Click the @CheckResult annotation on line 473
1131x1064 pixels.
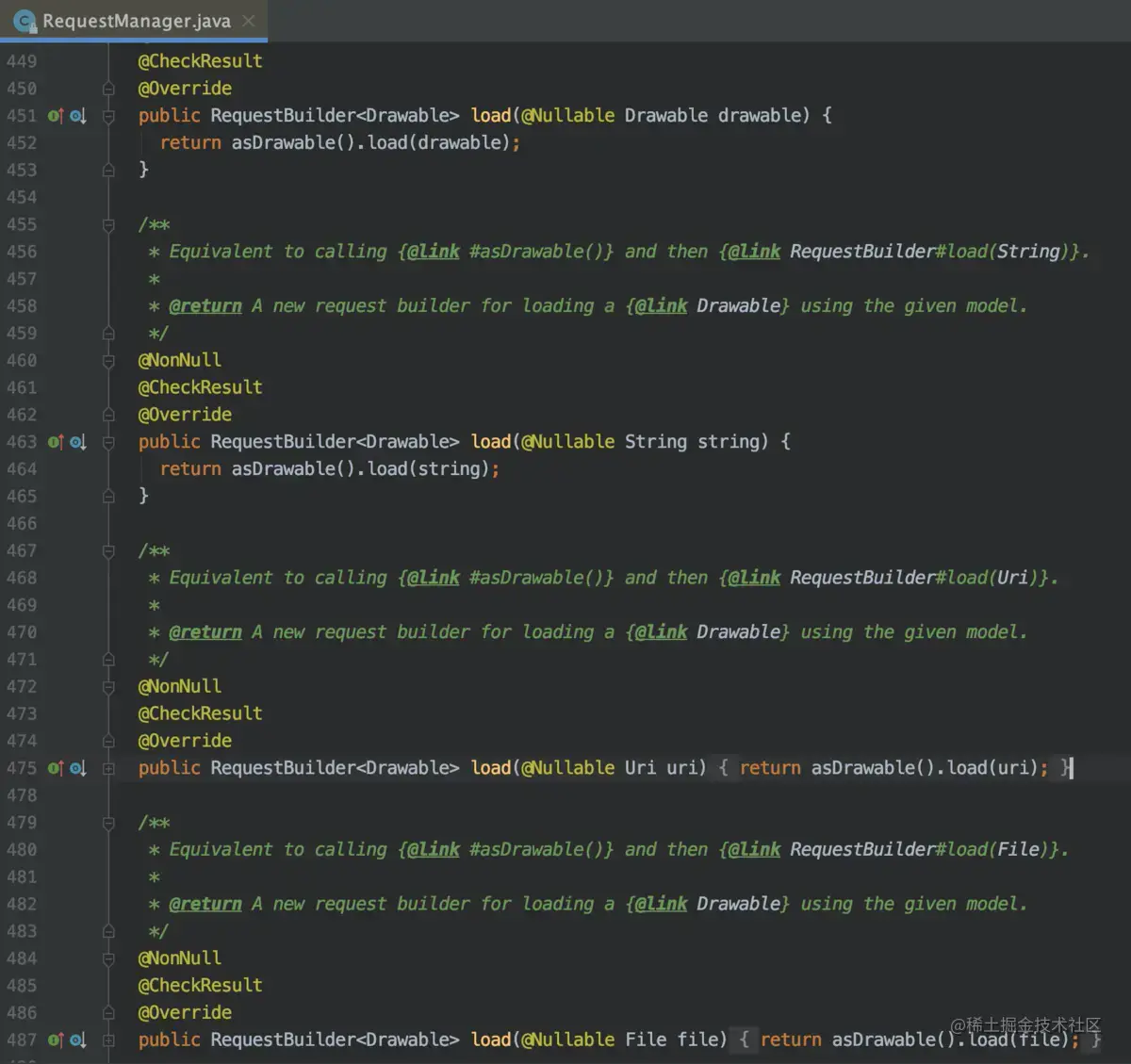pyautogui.click(x=200, y=713)
